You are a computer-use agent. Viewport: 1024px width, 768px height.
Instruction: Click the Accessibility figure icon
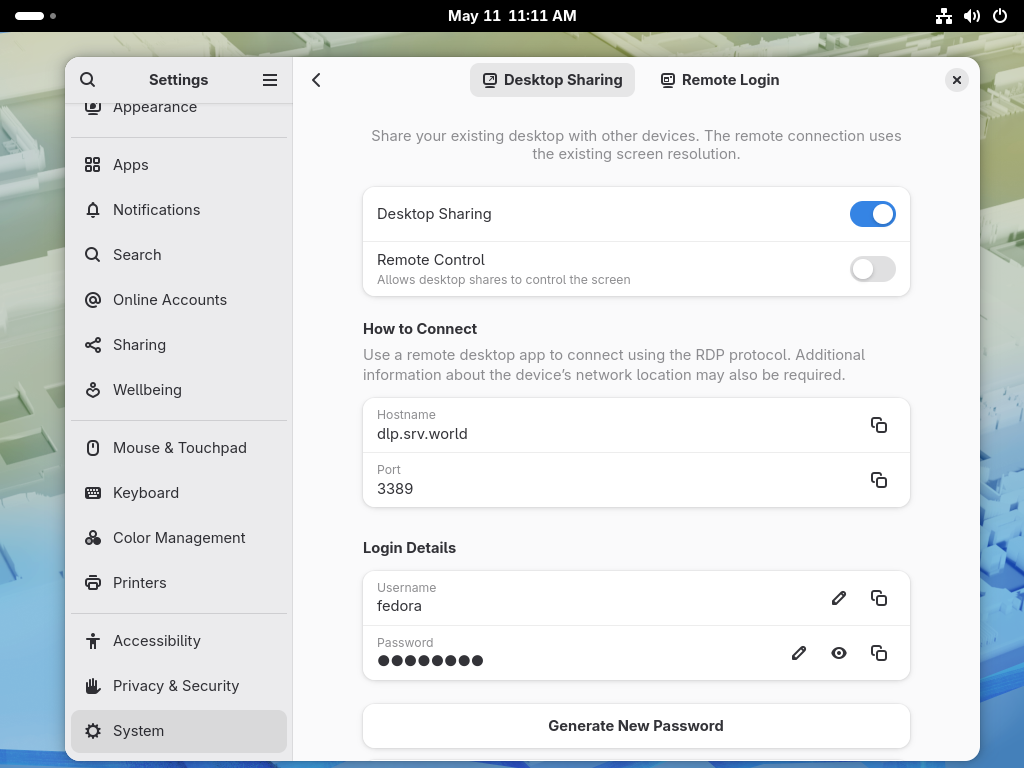(93, 641)
